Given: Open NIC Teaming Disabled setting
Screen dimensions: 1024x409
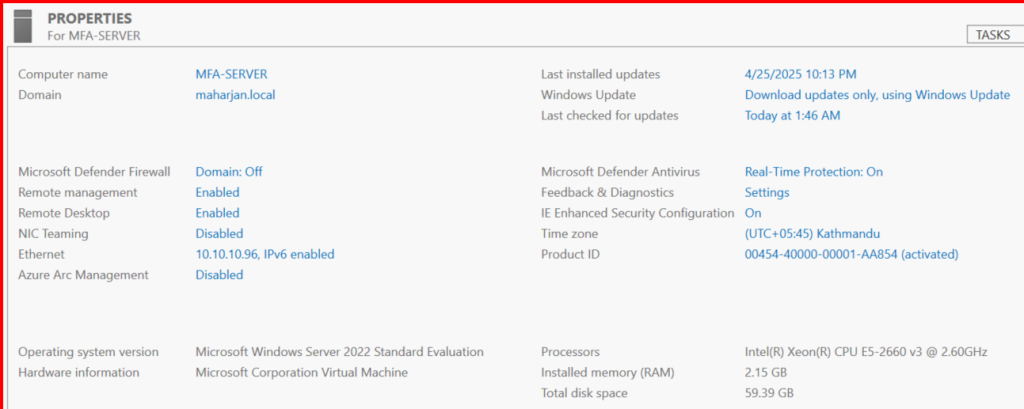Looking at the screenshot, I should click(x=219, y=234).
